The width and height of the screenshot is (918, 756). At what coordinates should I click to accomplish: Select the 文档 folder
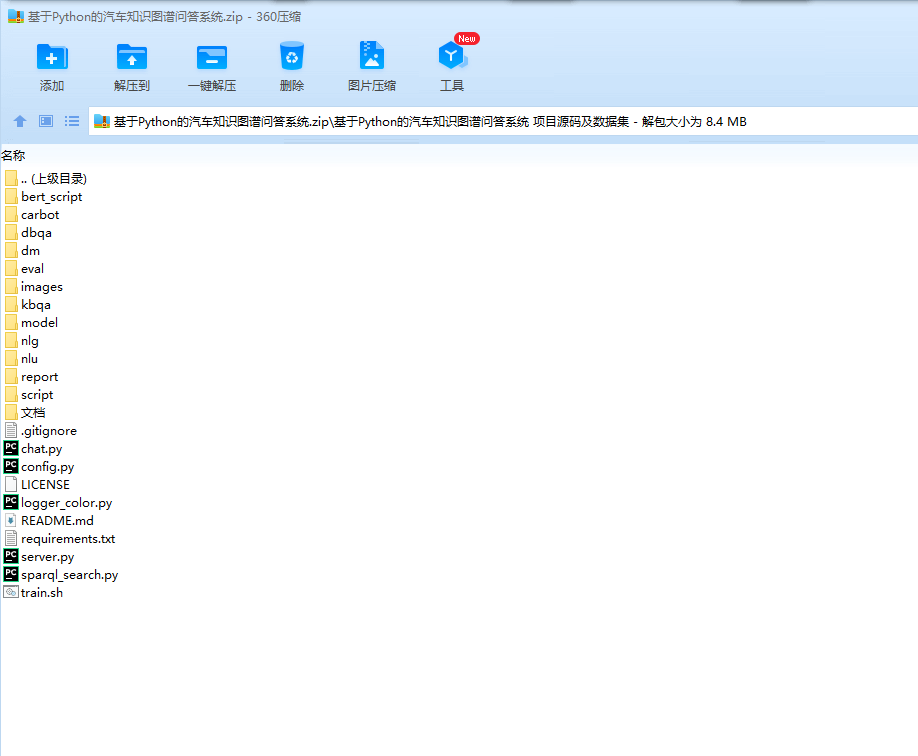pos(25,413)
